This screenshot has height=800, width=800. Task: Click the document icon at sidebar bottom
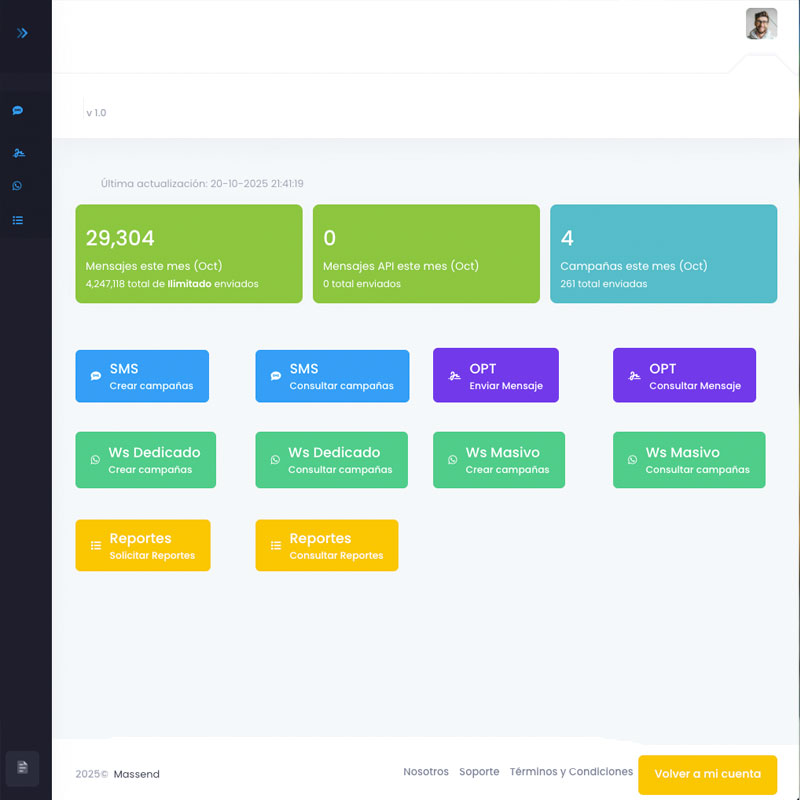pos(22,767)
